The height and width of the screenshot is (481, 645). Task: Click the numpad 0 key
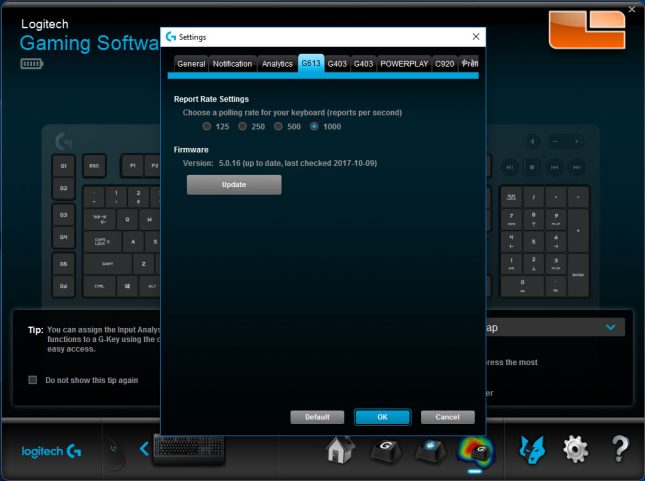tap(522, 286)
